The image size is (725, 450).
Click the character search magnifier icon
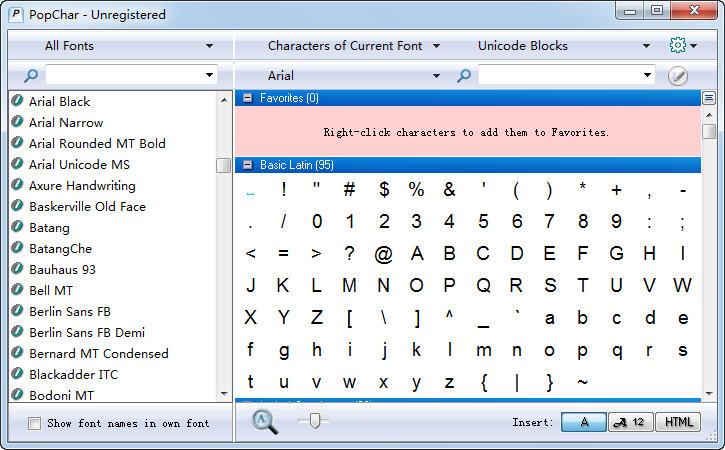click(x=464, y=75)
